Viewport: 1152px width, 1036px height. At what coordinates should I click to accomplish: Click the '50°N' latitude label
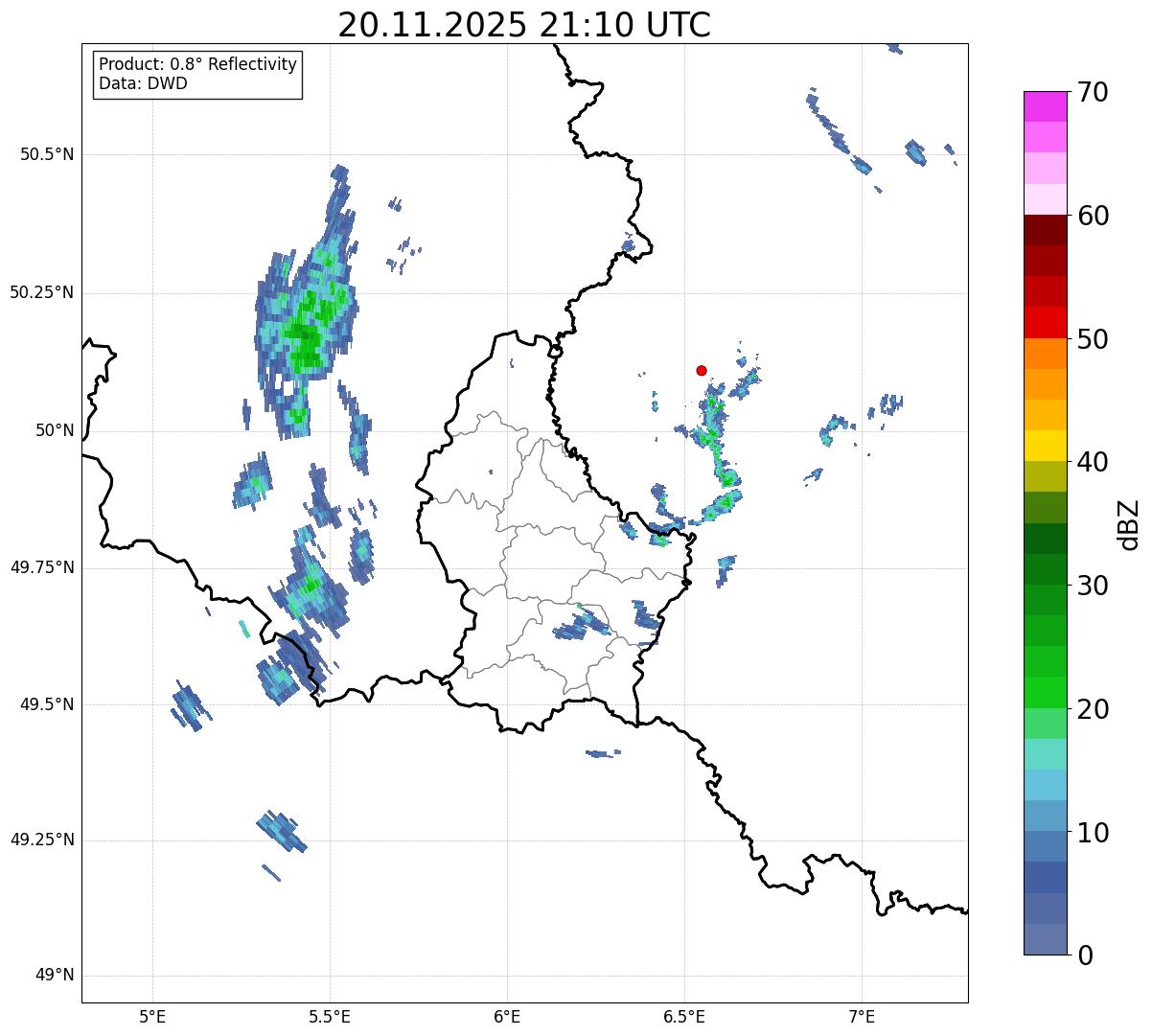55,430
